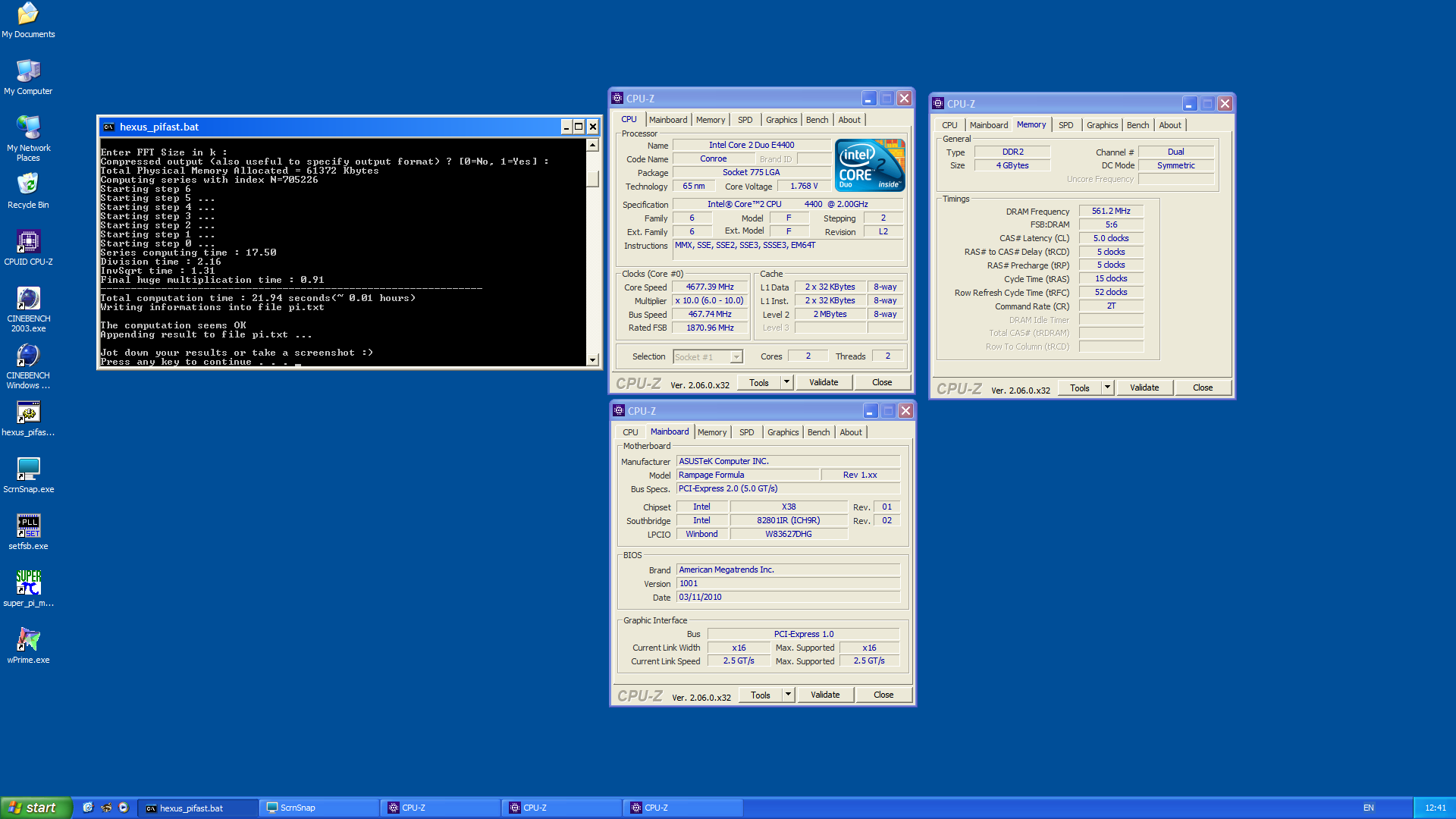This screenshot has width=1456, height=819.
Task: Open My Documents desktop icon
Action: tap(28, 20)
